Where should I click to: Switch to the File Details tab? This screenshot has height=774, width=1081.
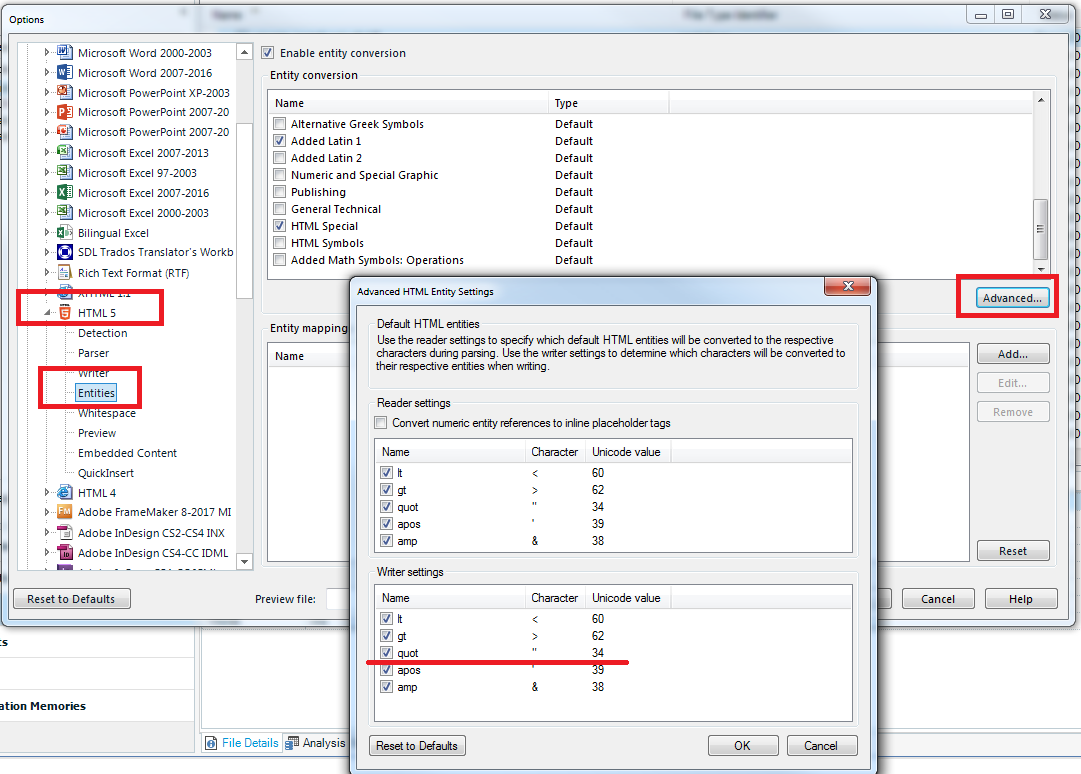(x=242, y=743)
